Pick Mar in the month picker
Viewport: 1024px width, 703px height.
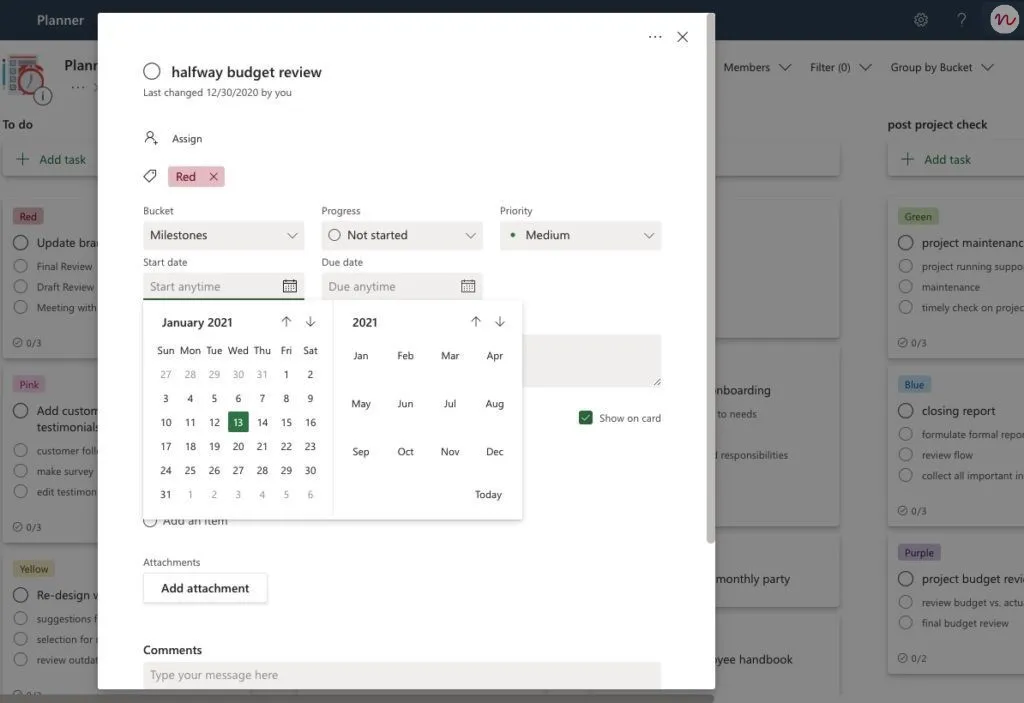click(x=450, y=355)
